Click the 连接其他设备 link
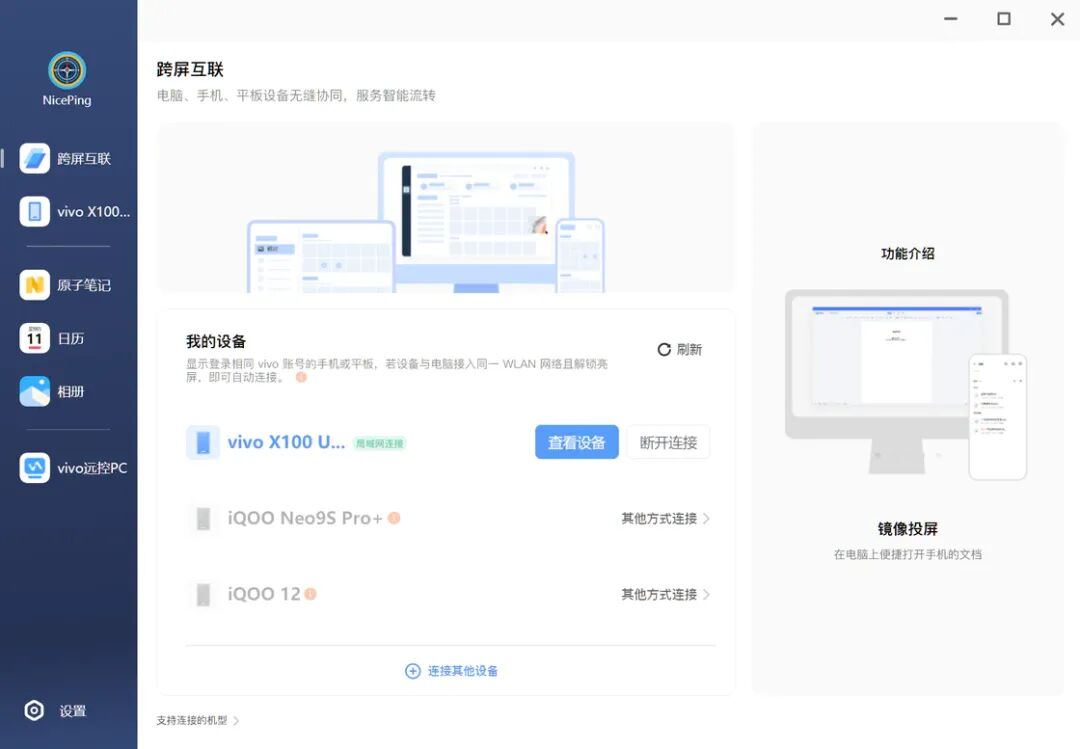The image size is (1080, 749). [451, 671]
